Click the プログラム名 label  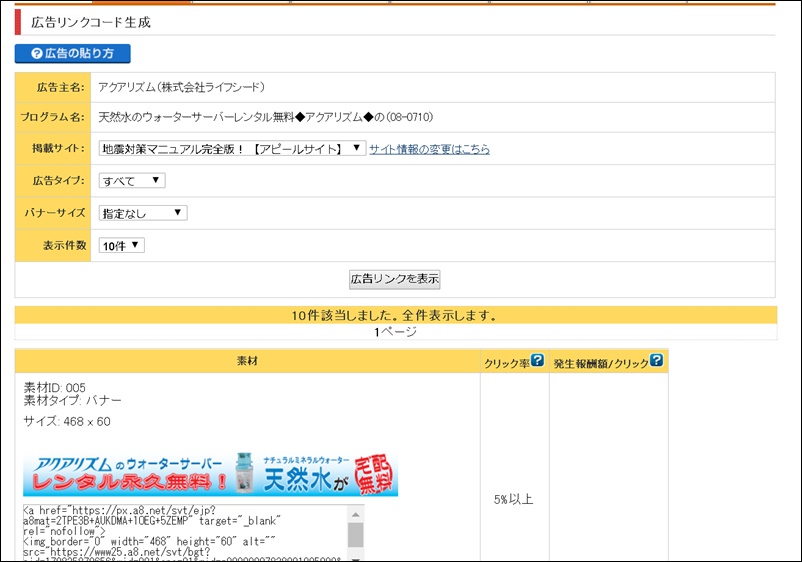[x=52, y=117]
